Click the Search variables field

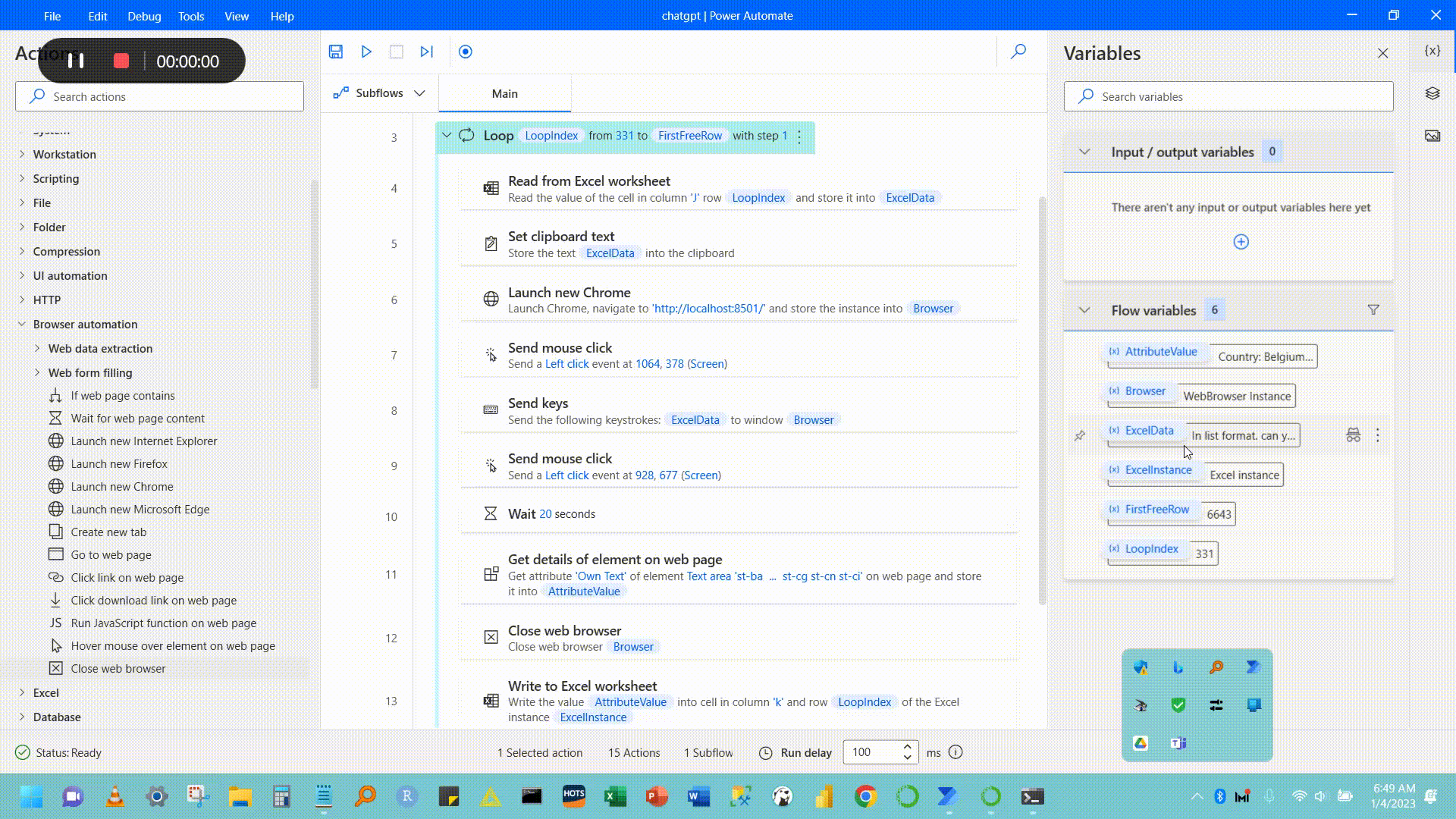1228,96
